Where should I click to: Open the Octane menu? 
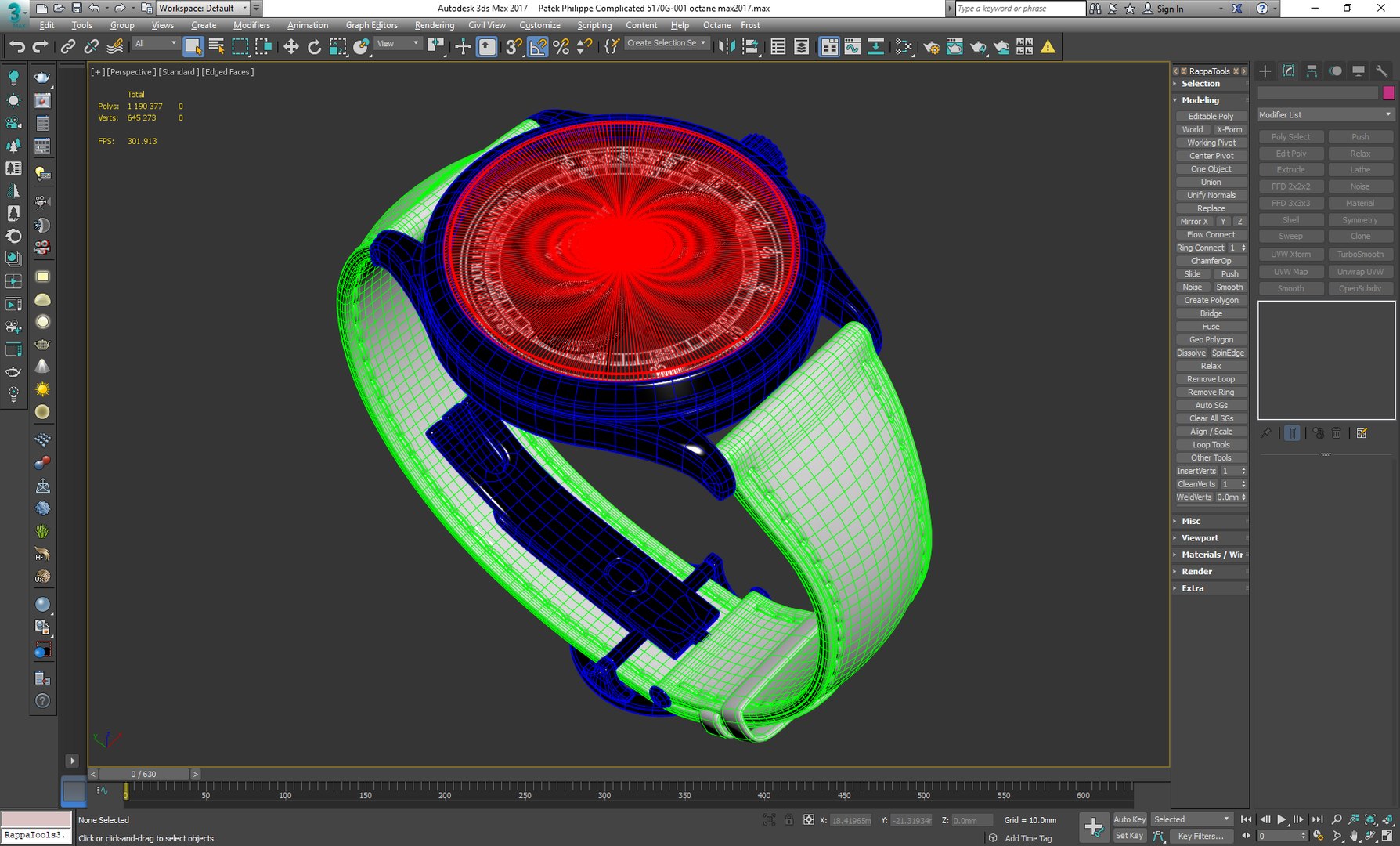716,25
